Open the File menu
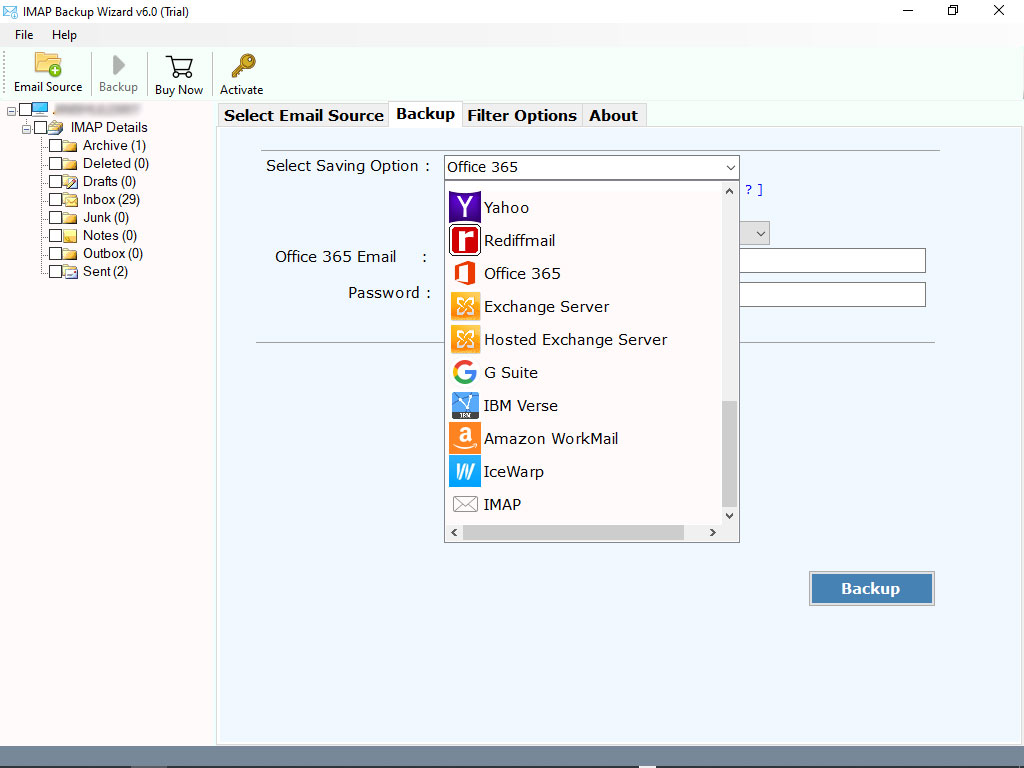The height and width of the screenshot is (768, 1024). coord(24,35)
